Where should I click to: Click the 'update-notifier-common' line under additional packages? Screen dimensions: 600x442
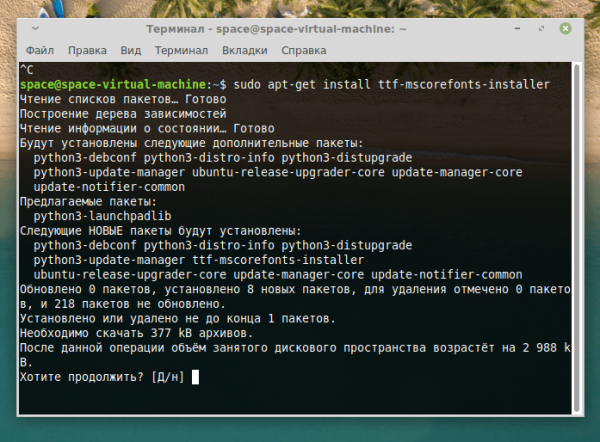tap(109, 187)
